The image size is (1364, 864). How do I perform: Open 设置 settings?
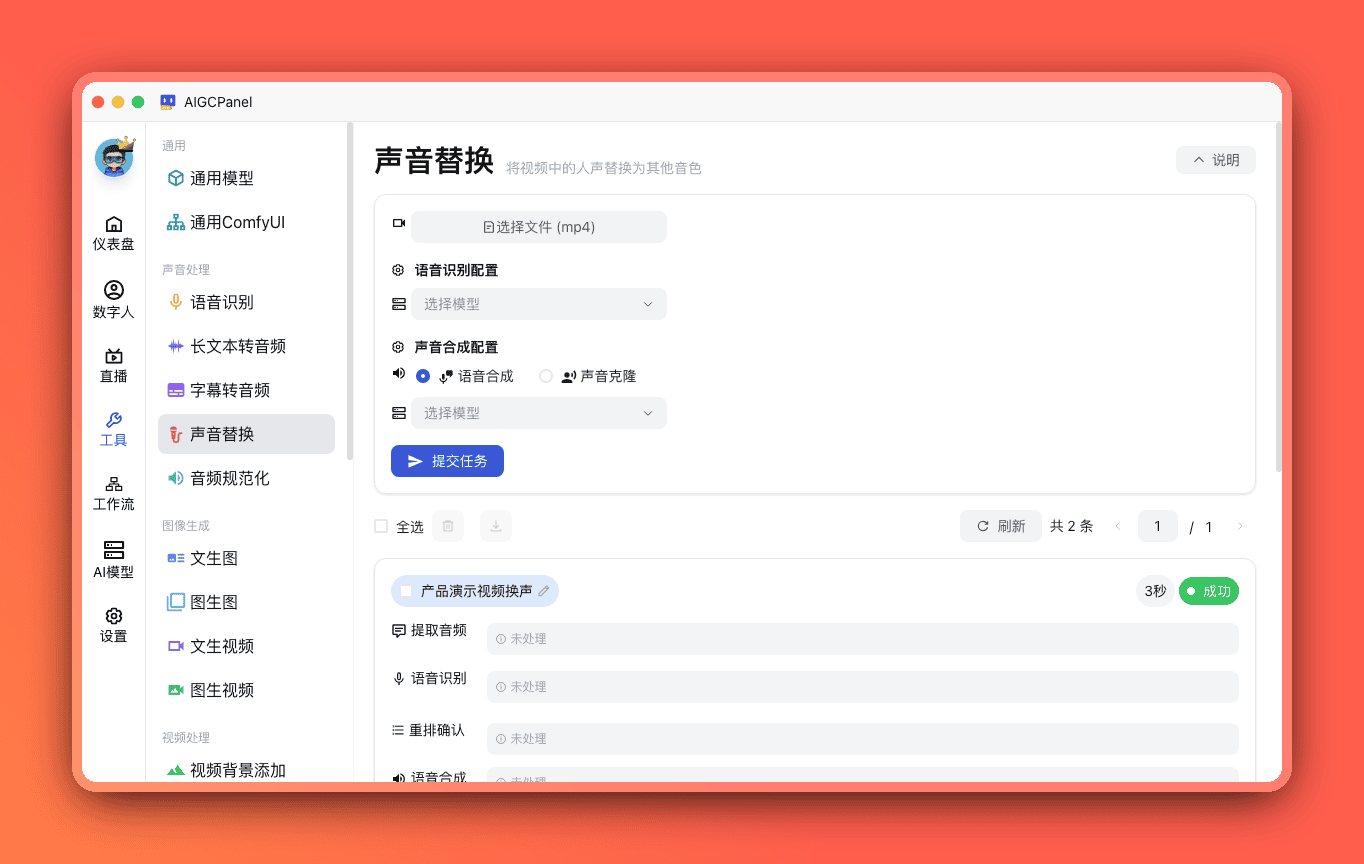114,625
